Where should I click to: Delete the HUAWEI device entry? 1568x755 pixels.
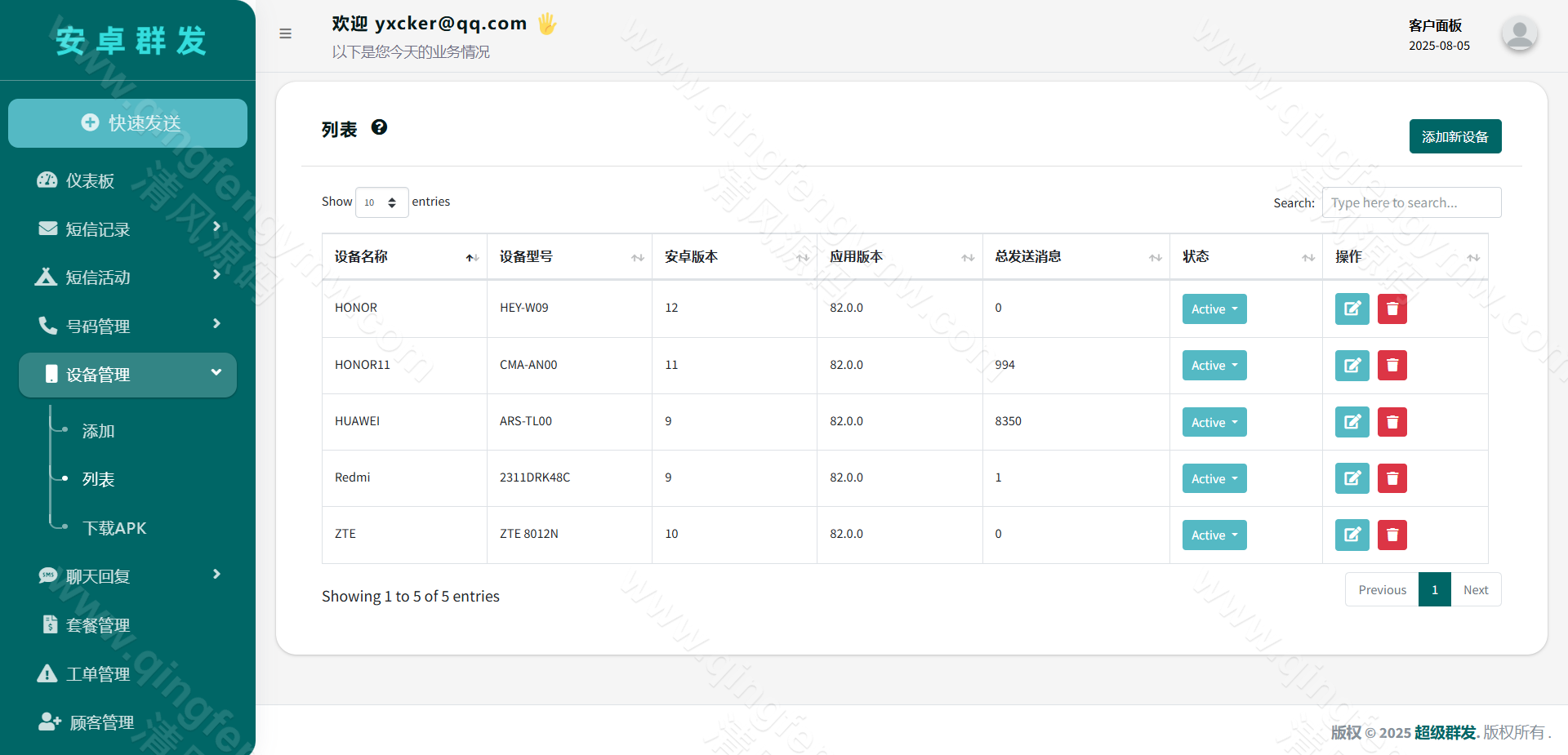point(1392,422)
